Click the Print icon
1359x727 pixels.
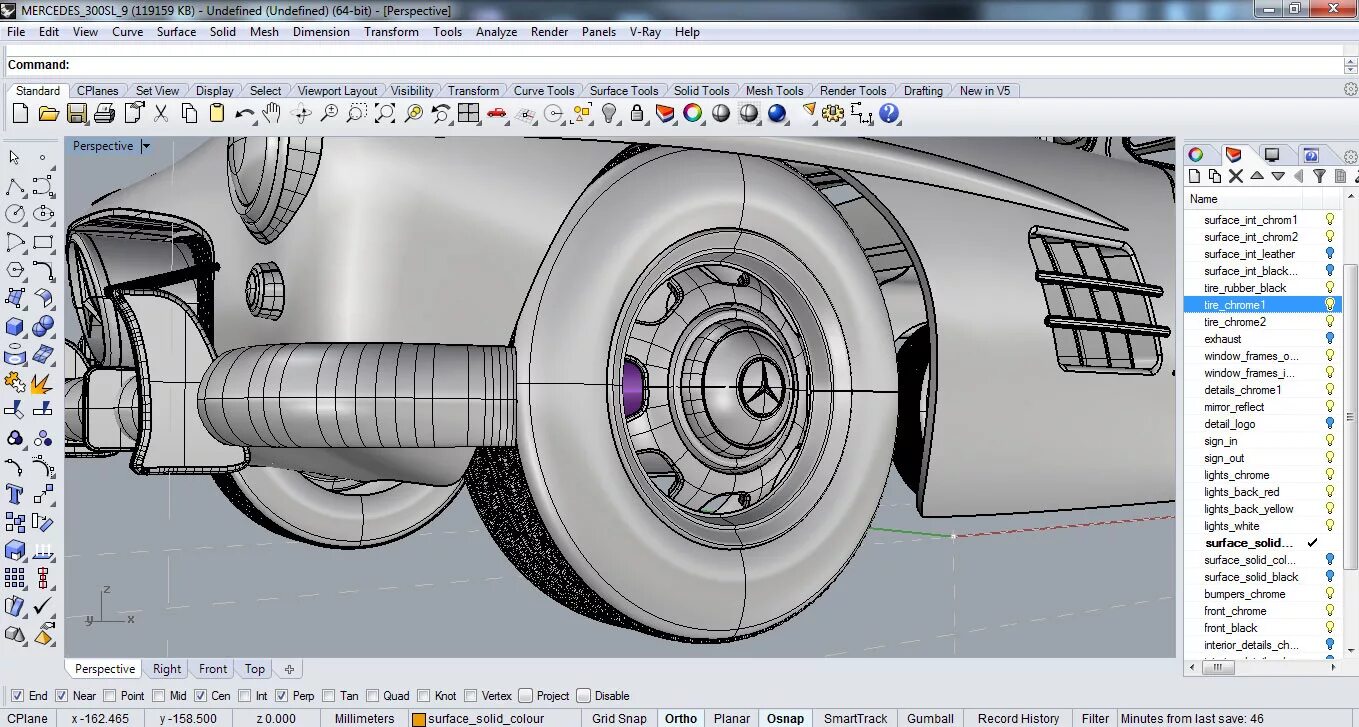point(104,114)
